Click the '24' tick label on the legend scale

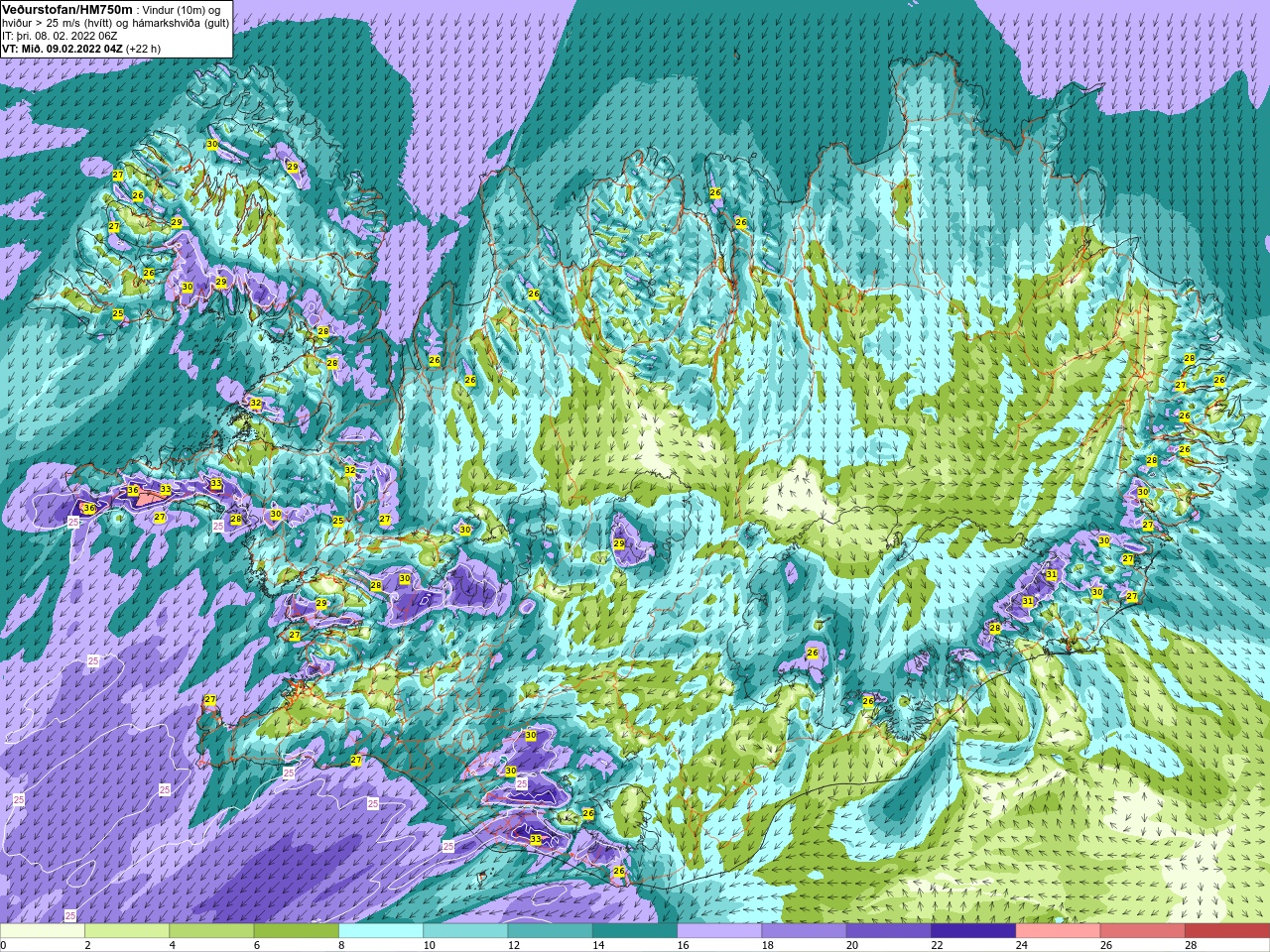click(x=1022, y=945)
